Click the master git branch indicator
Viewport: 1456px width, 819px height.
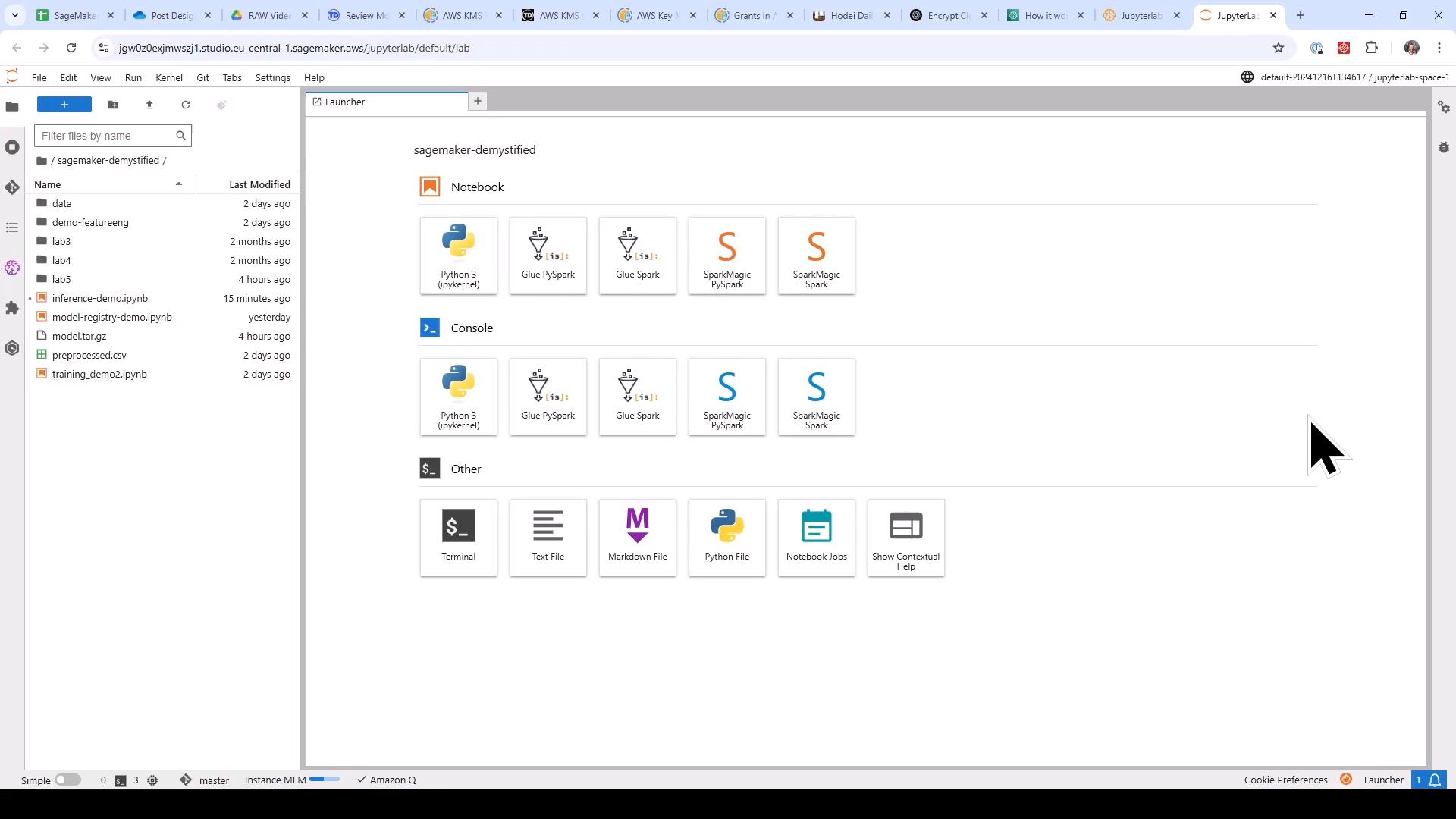pos(205,780)
